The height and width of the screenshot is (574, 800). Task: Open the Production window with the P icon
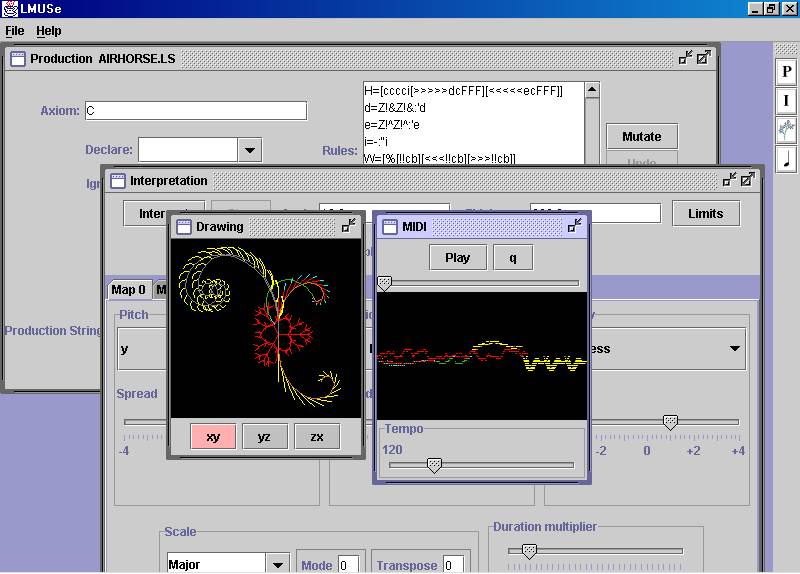(786, 72)
